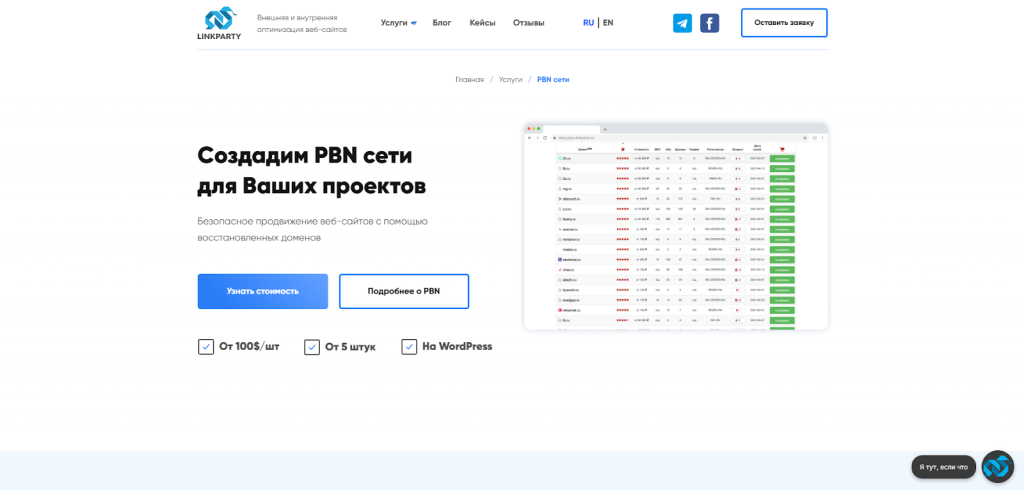Open the Блог menu item
This screenshot has width=1024, height=490.
coord(441,23)
